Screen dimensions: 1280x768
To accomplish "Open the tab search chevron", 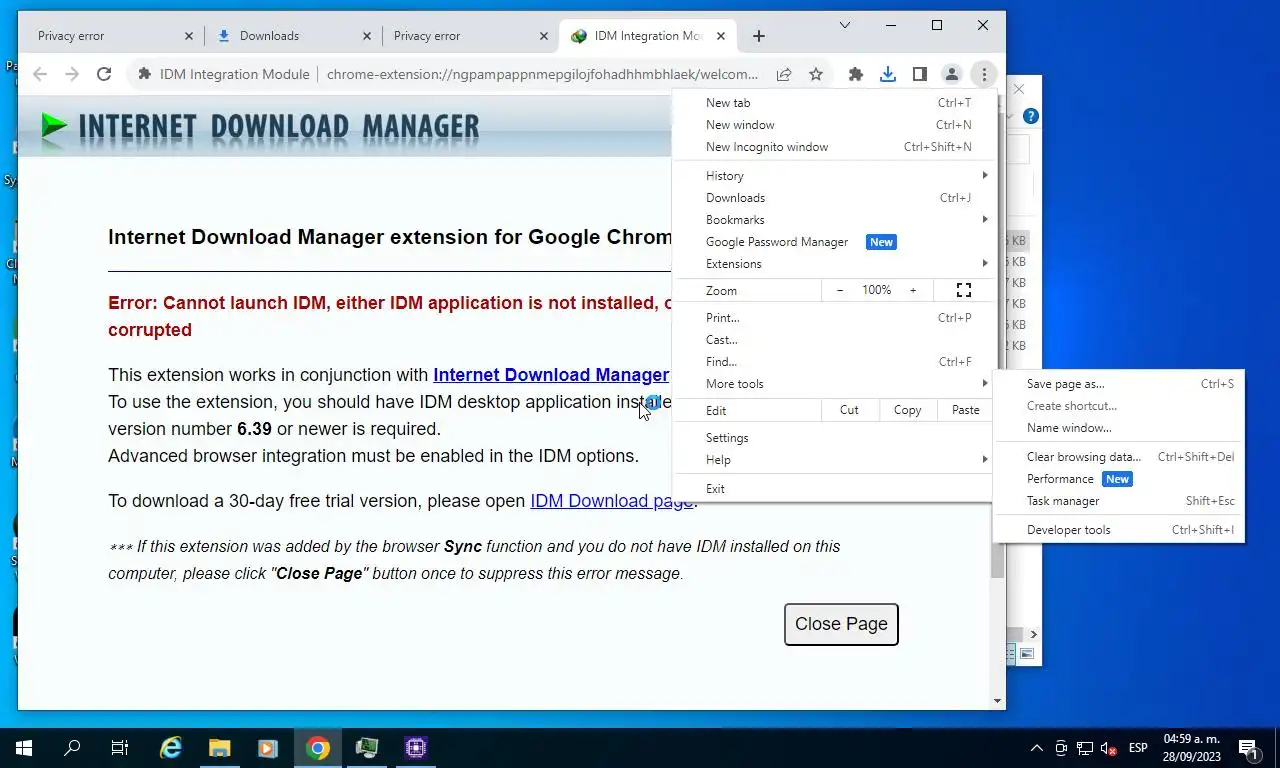I will coord(845,25).
